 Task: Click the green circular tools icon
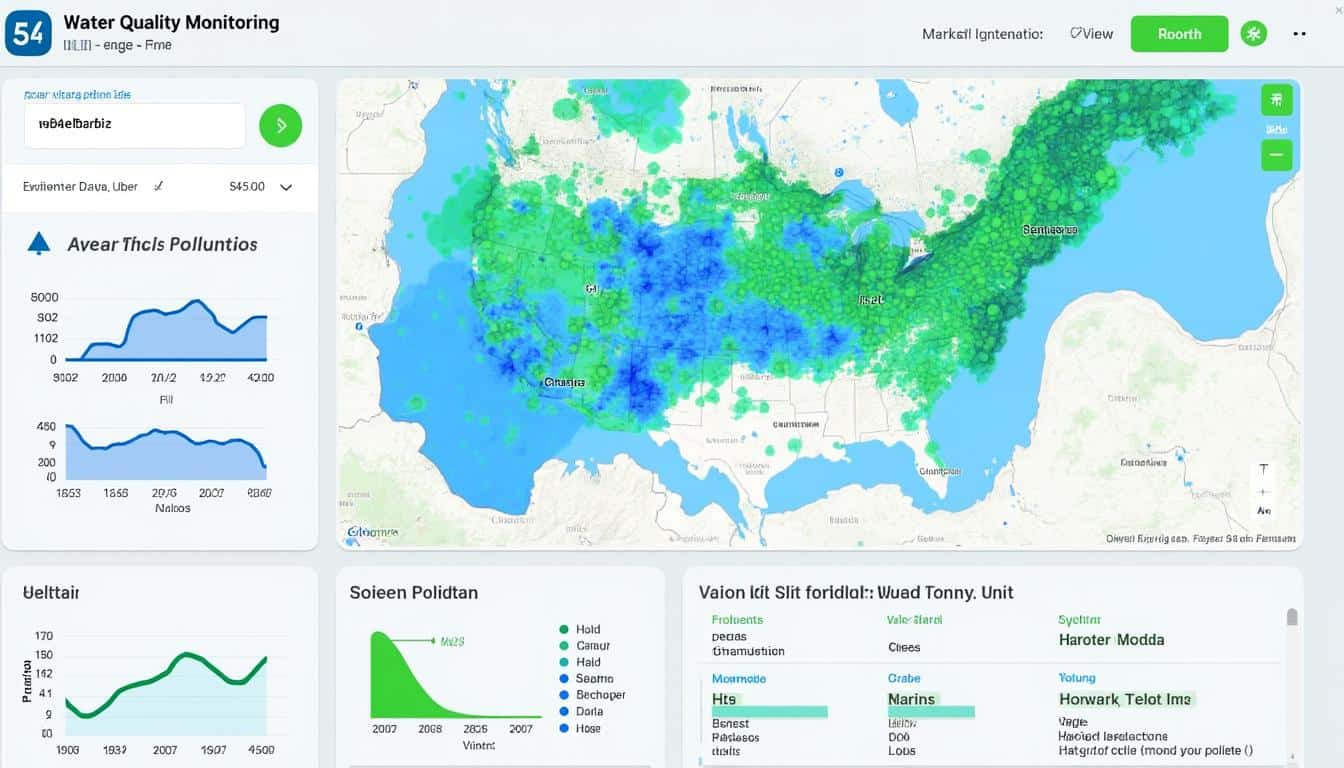point(1253,33)
